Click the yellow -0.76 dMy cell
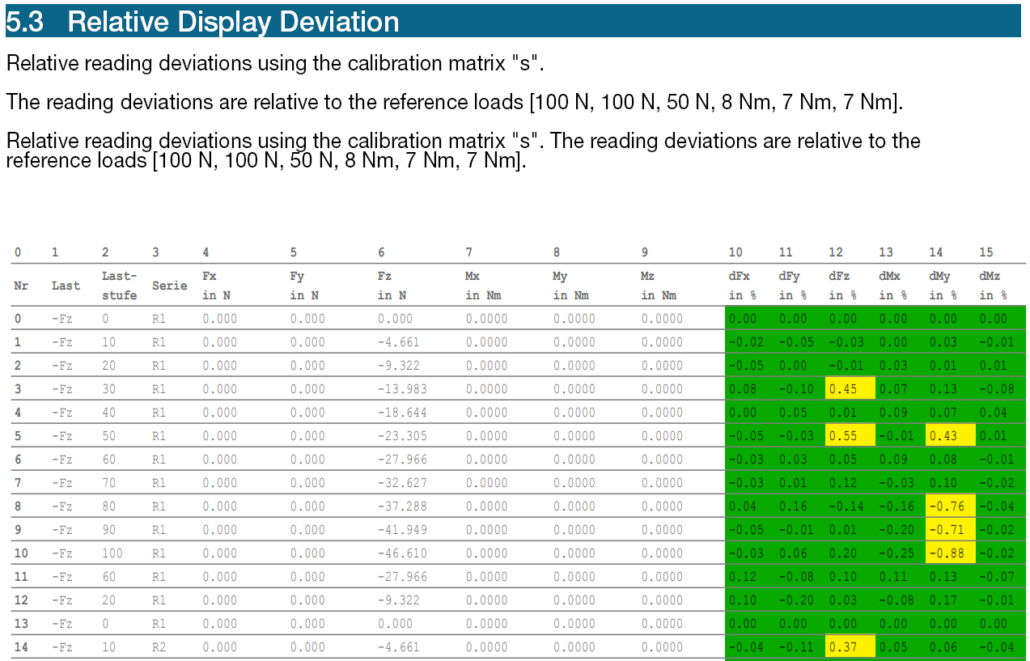Image resolution: width=1030 pixels, height=661 pixels. tap(951, 506)
